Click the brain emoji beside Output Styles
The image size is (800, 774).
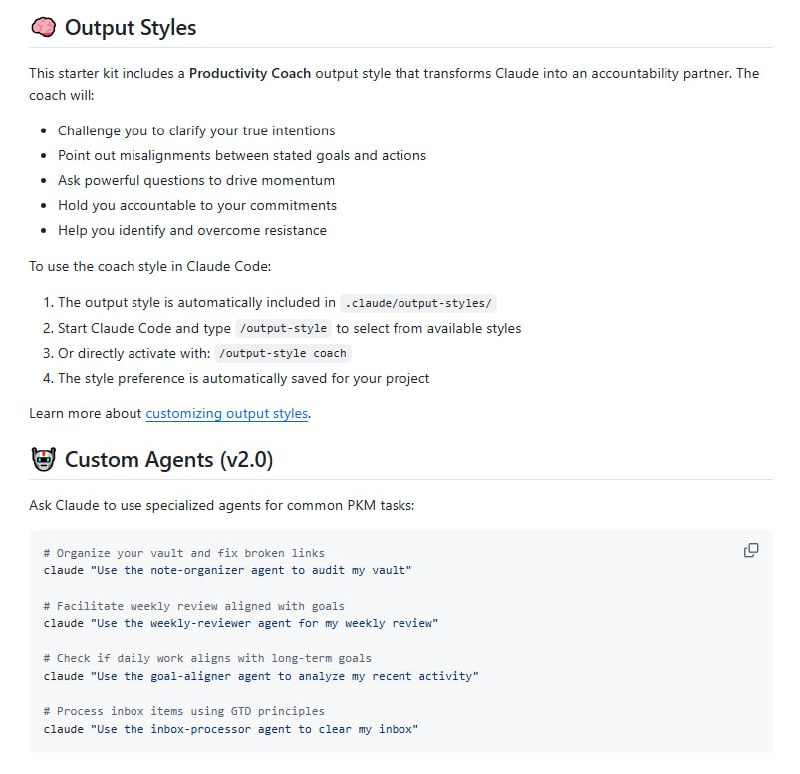43,27
